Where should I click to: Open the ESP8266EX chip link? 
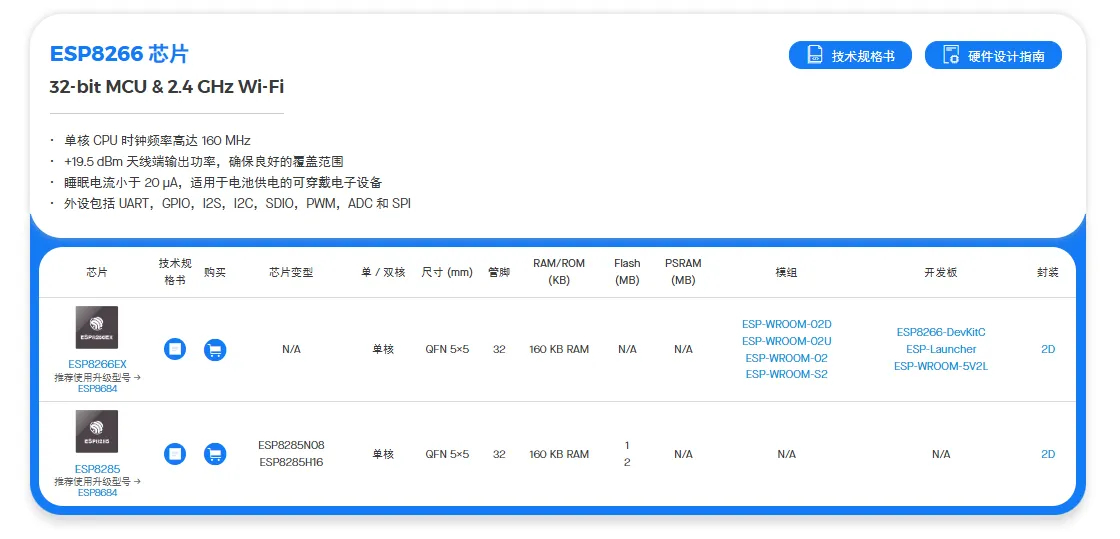point(97,364)
